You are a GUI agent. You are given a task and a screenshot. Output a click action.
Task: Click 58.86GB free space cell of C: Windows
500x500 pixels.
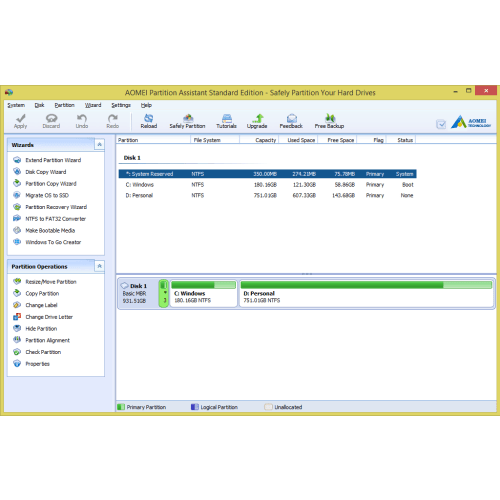(345, 185)
